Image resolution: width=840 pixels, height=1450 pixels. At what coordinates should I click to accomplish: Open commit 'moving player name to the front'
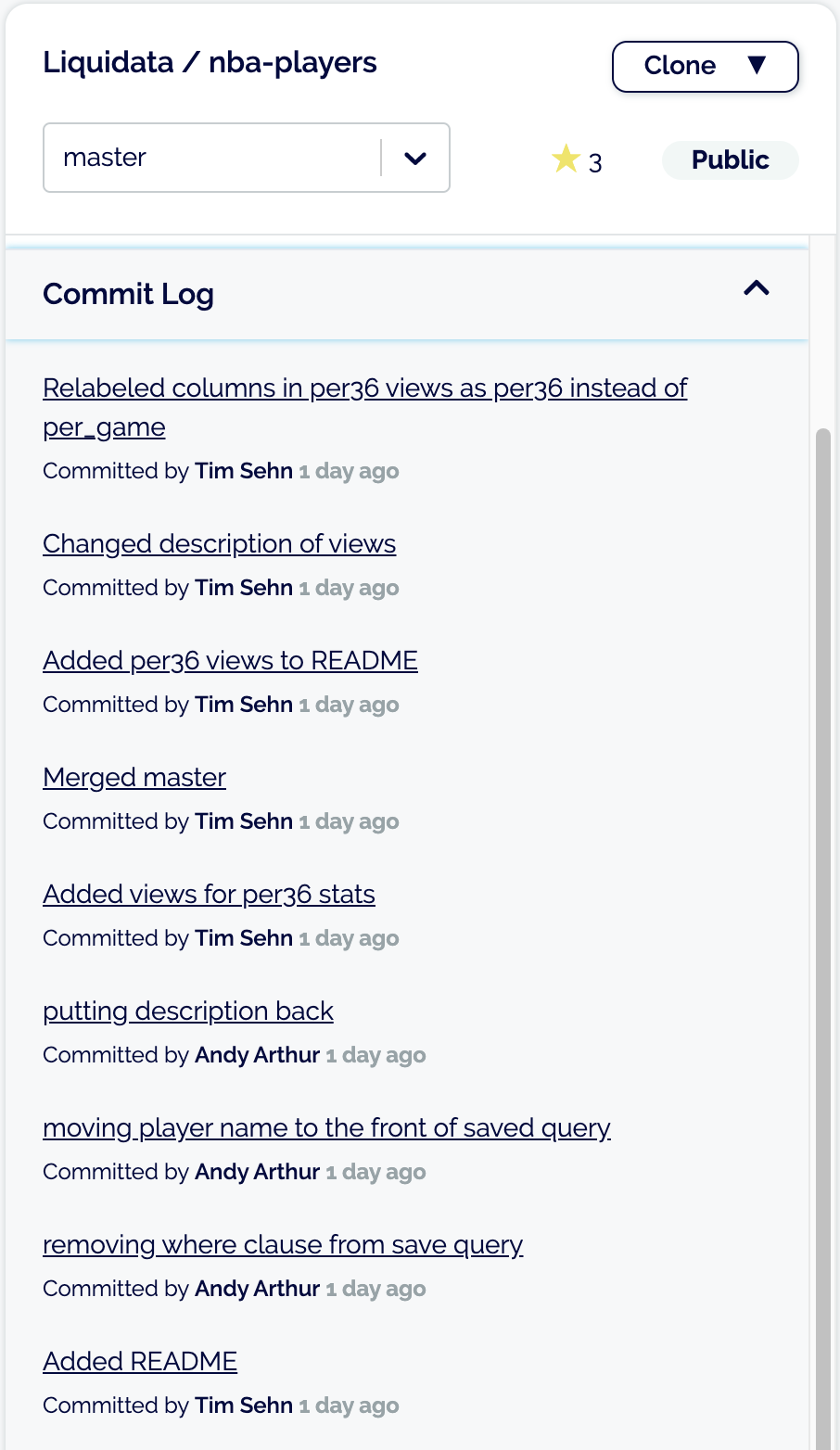(326, 1128)
